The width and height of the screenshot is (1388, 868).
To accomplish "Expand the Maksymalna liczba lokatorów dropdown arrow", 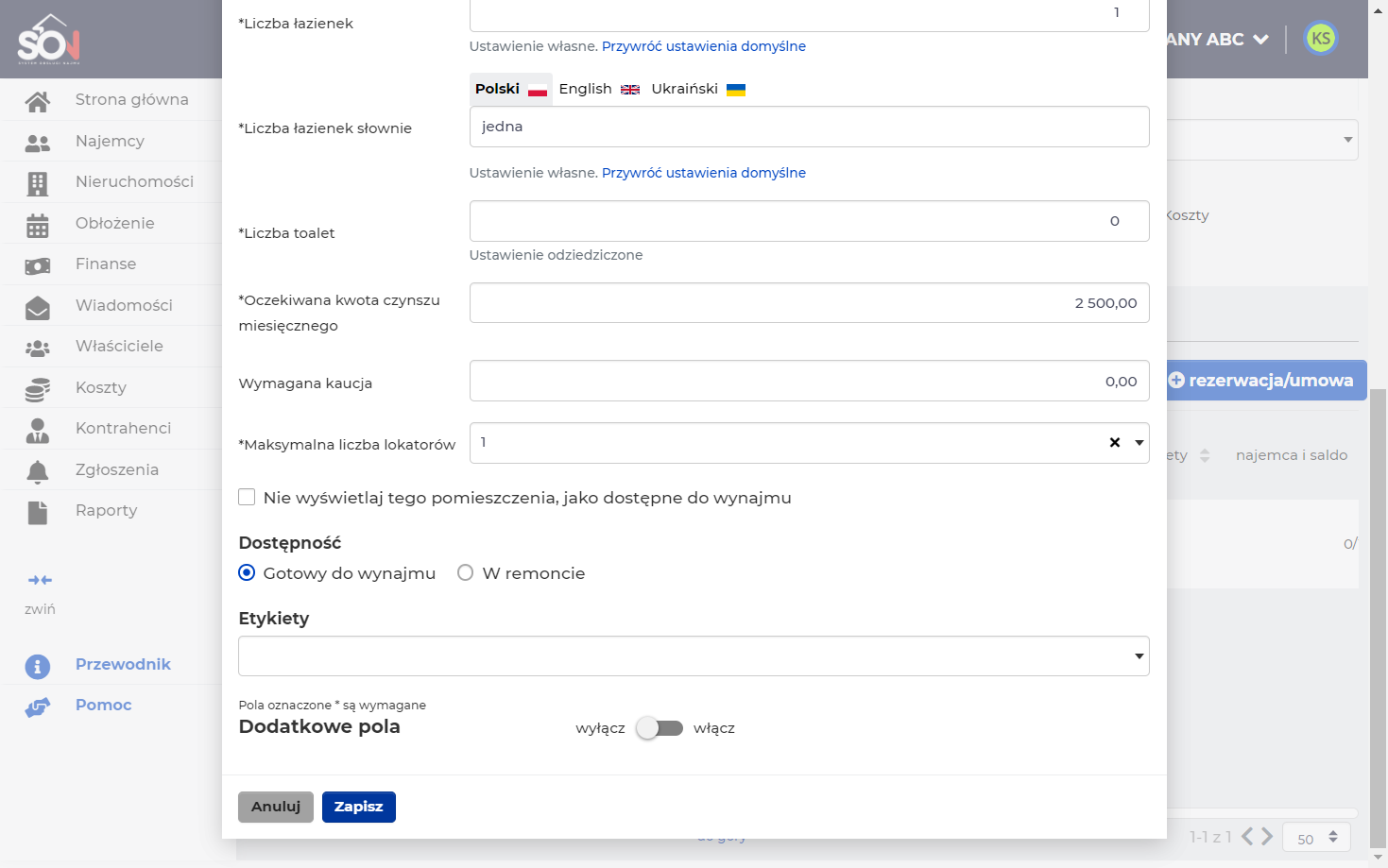I will pyautogui.click(x=1140, y=442).
